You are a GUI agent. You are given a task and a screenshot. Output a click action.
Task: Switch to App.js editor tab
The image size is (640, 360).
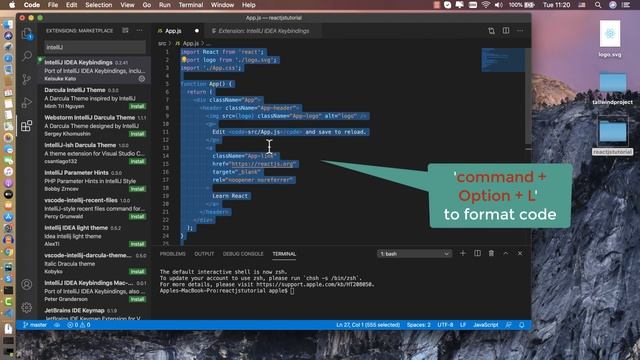tap(178, 31)
